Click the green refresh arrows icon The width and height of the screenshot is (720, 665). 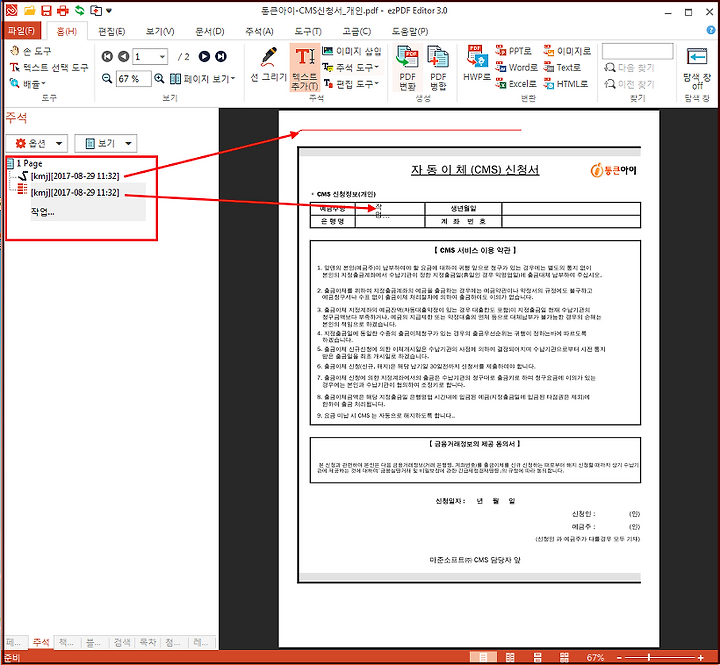pyautogui.click(x=79, y=11)
